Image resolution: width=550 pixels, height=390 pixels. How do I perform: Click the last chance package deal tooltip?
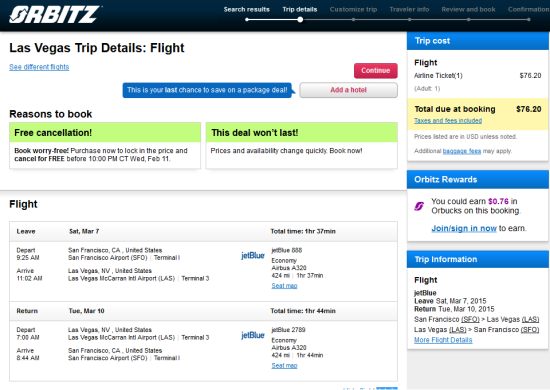point(207,90)
